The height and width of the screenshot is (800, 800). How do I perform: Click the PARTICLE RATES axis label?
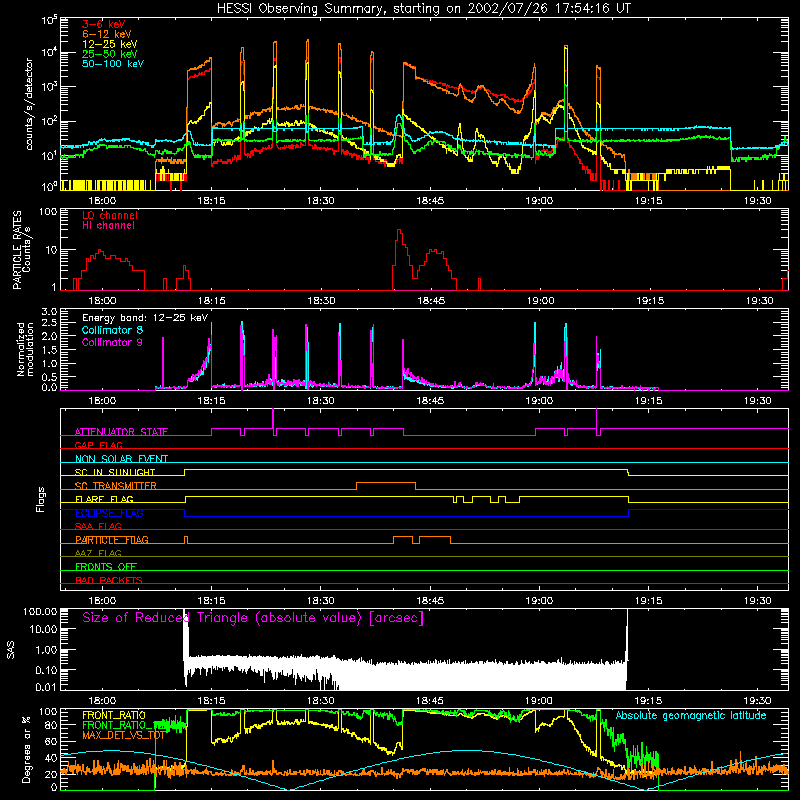[x=17, y=250]
